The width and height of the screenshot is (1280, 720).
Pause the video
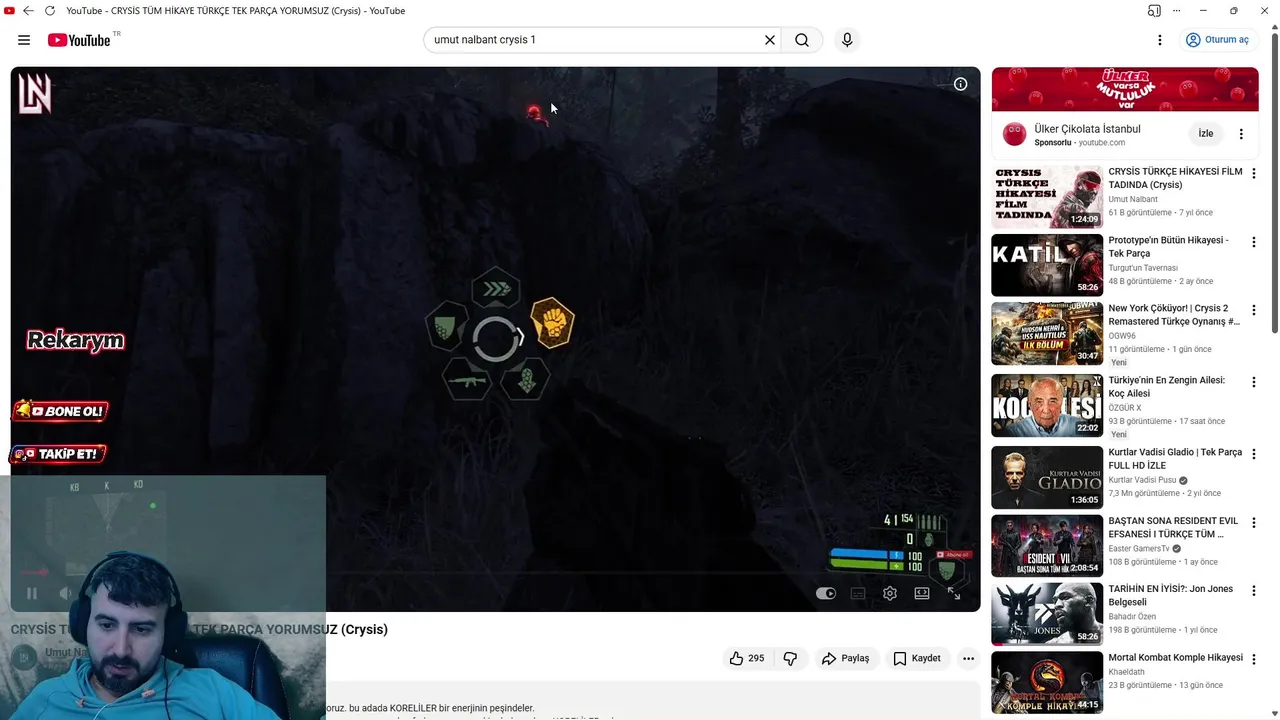[32, 593]
